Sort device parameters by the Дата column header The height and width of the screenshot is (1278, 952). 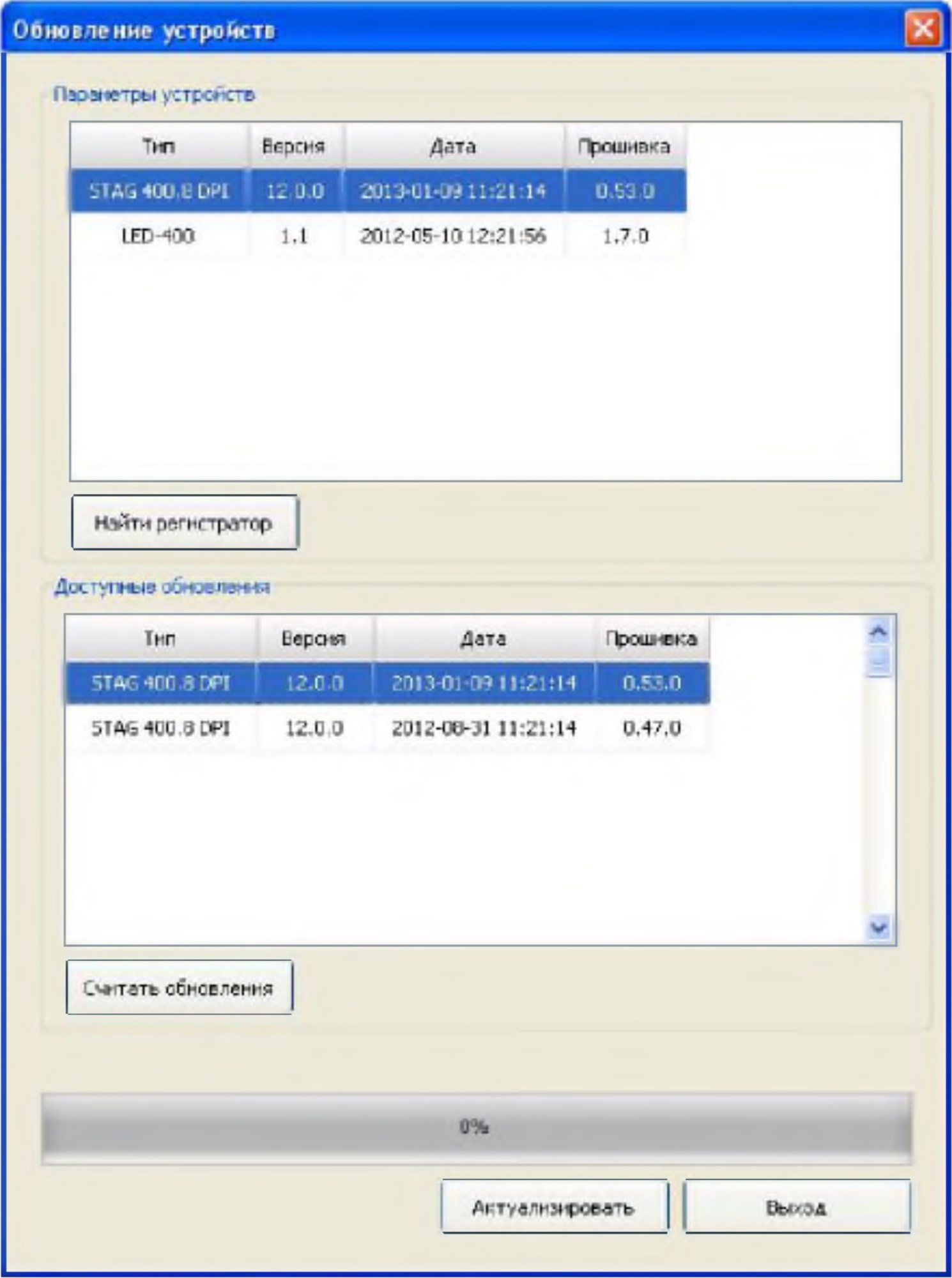click(x=453, y=146)
